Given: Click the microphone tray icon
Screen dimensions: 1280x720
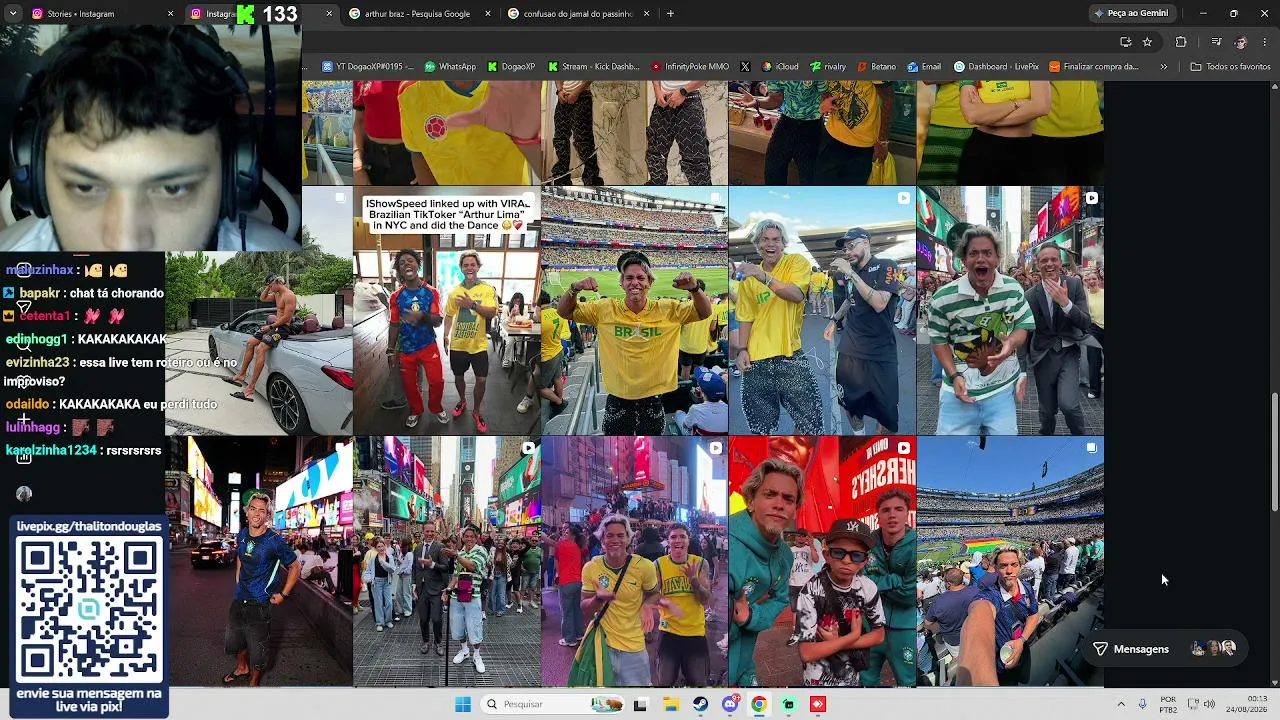Looking at the screenshot, I should tap(1142, 704).
